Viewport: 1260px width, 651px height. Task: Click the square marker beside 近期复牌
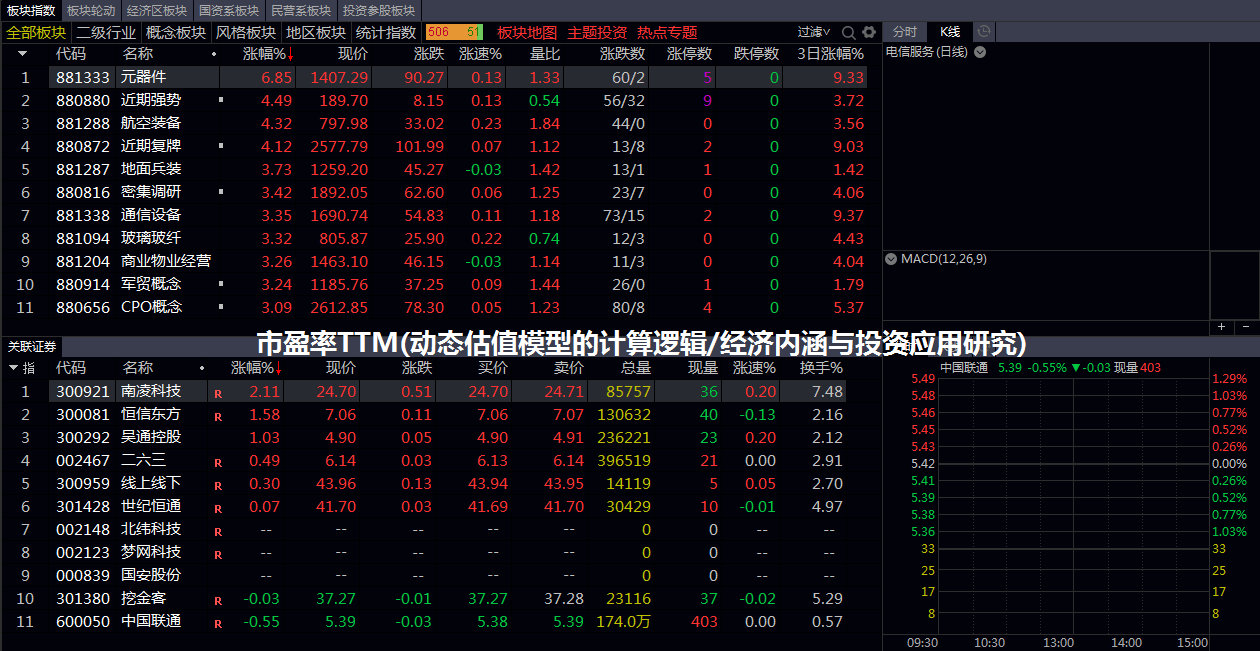point(220,146)
